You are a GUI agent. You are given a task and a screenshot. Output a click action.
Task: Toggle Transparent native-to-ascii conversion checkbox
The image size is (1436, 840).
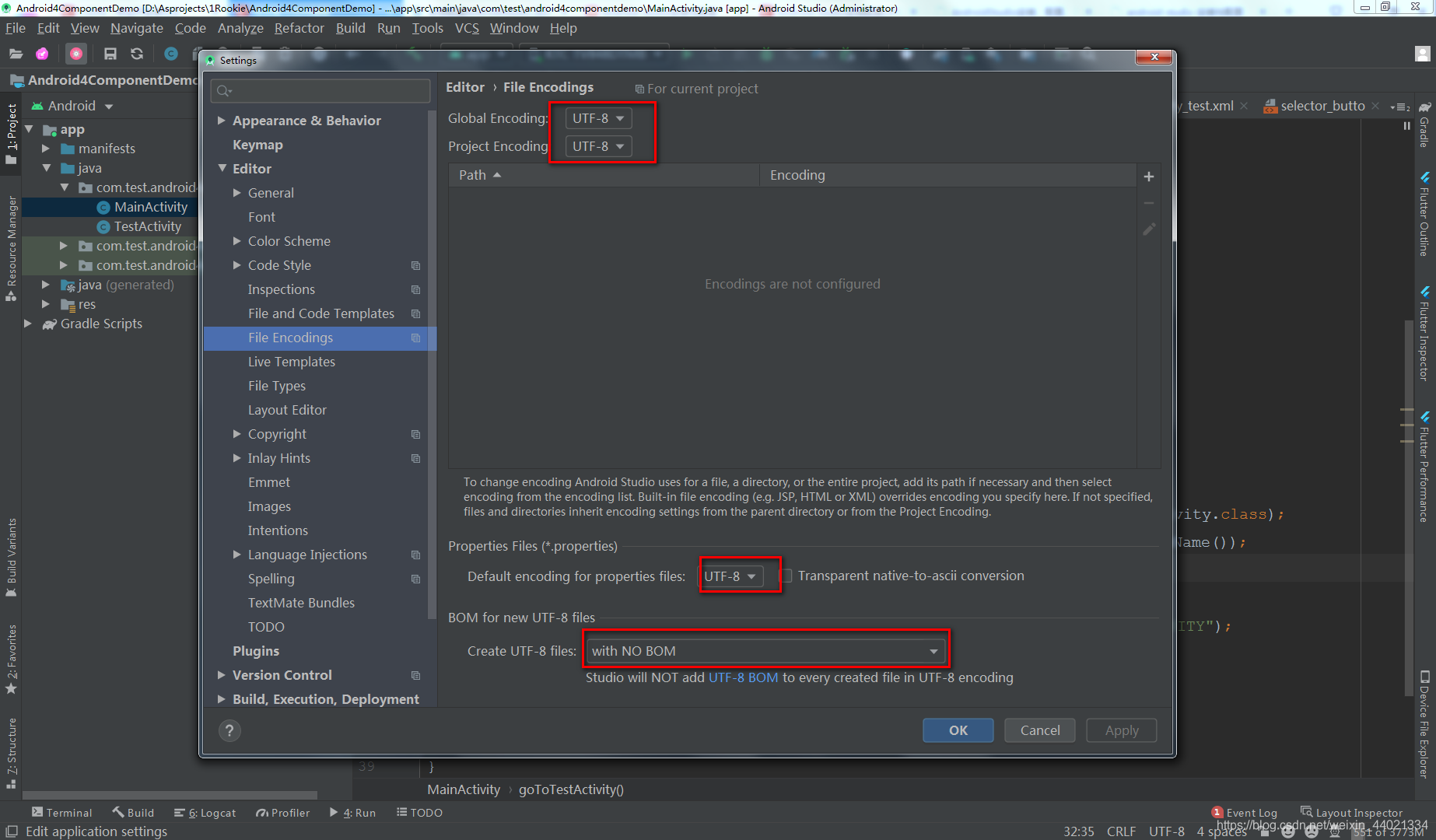click(786, 576)
